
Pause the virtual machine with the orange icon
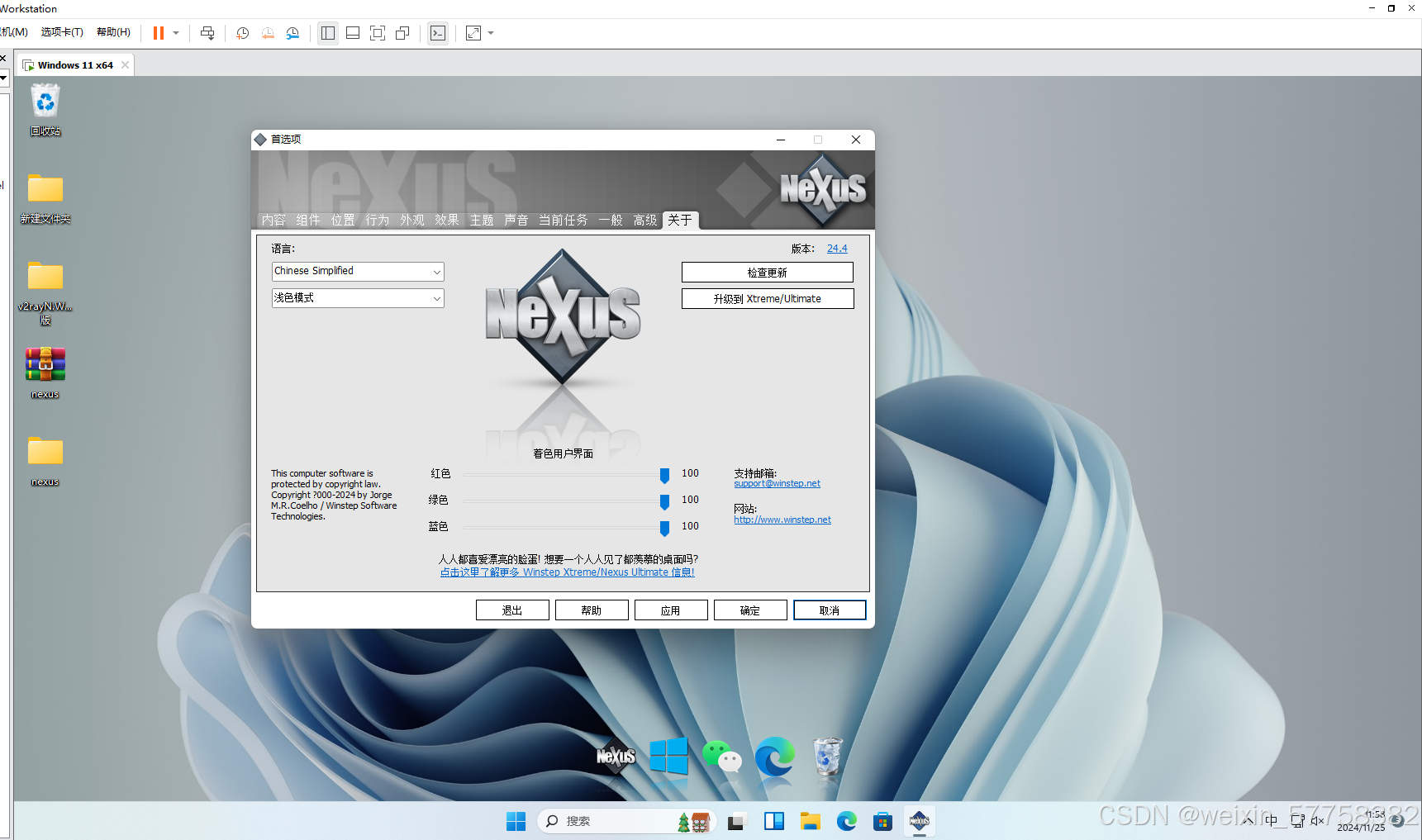[x=159, y=33]
